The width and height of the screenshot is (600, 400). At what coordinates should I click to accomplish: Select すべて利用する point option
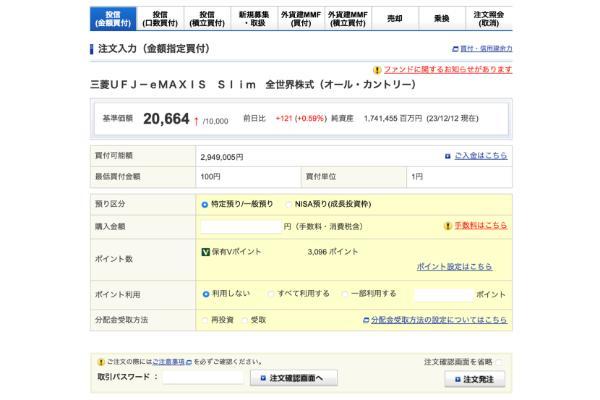(271, 294)
